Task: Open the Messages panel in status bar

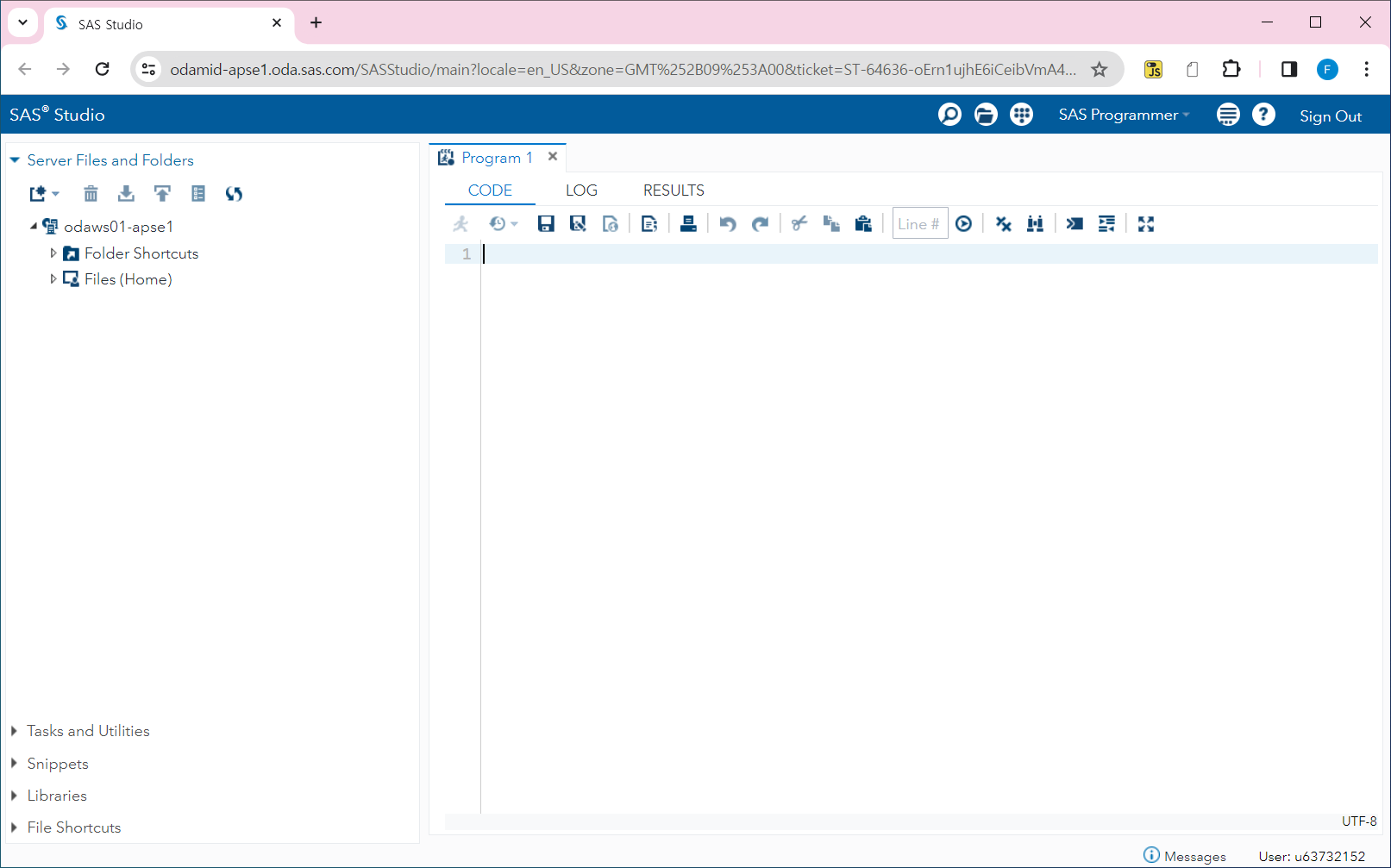Action: pyautogui.click(x=1185, y=856)
